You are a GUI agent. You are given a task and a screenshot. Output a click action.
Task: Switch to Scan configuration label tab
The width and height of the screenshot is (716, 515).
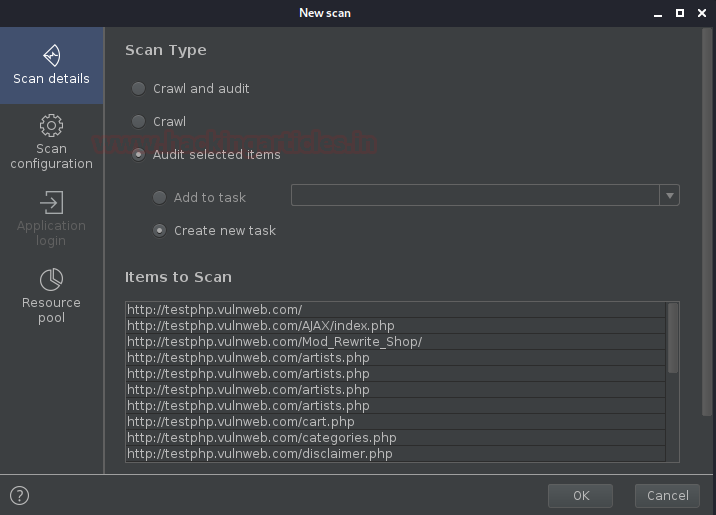52,156
